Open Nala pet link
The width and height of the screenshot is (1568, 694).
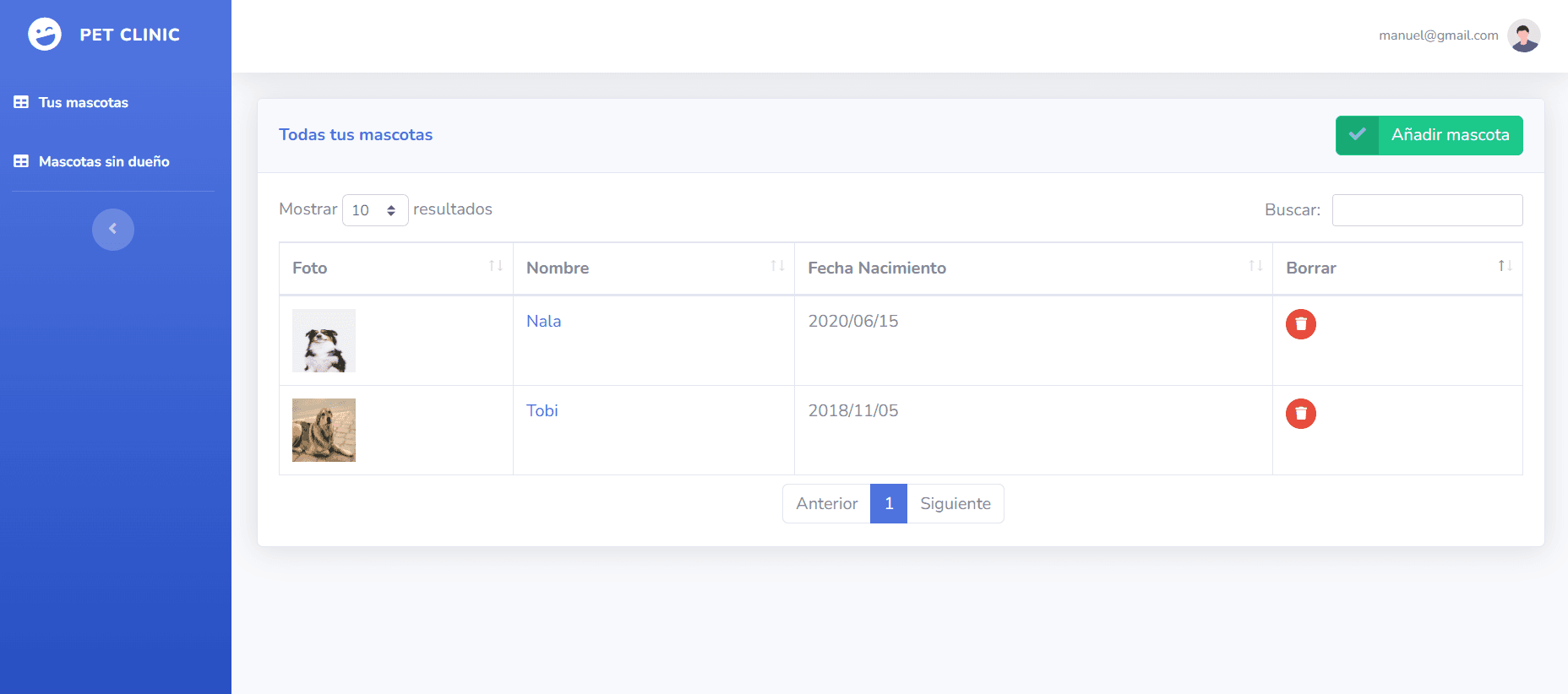(x=544, y=321)
